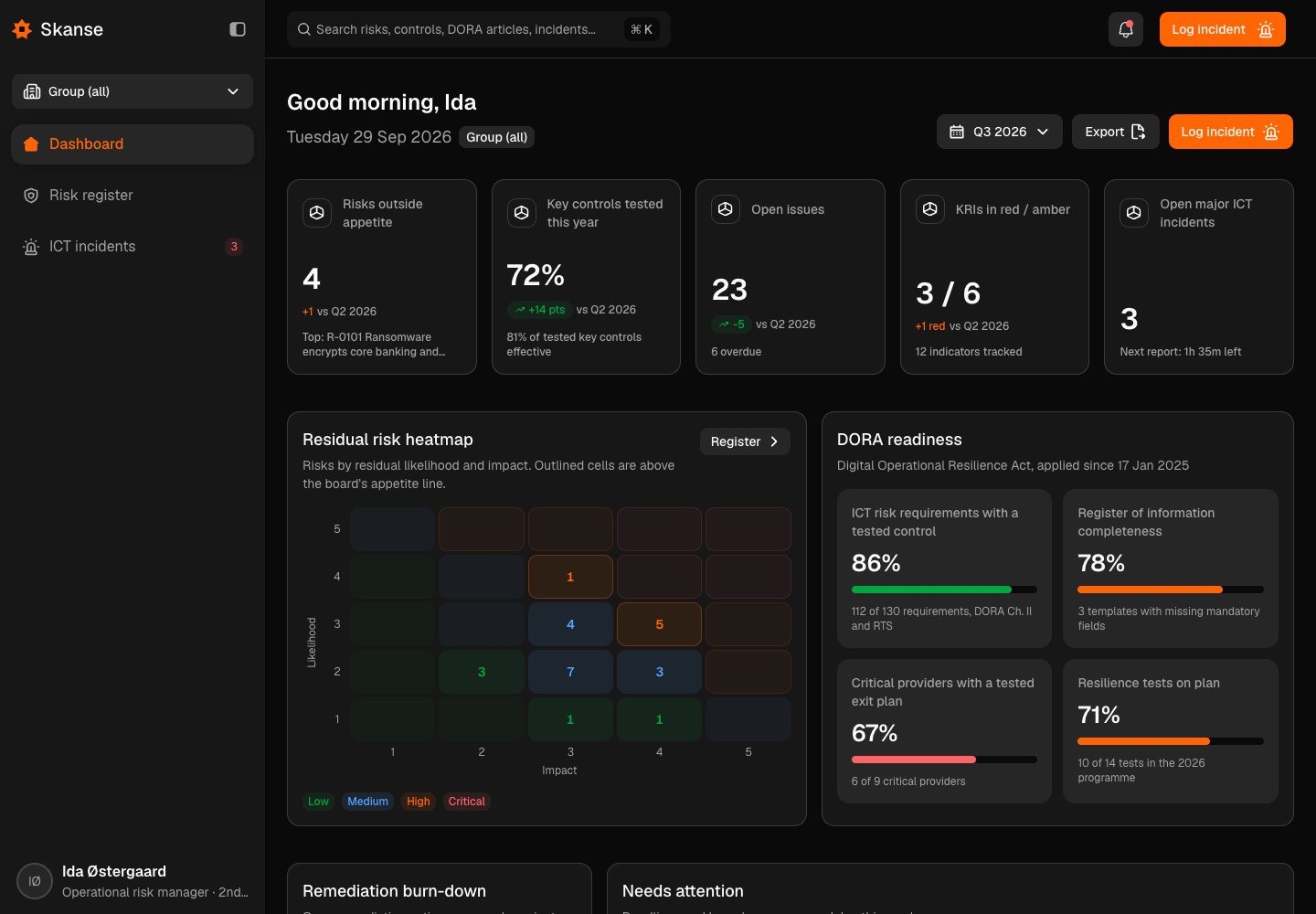Click the top bar Log incident button
Viewport: 1316px width, 914px height.
tap(1223, 29)
